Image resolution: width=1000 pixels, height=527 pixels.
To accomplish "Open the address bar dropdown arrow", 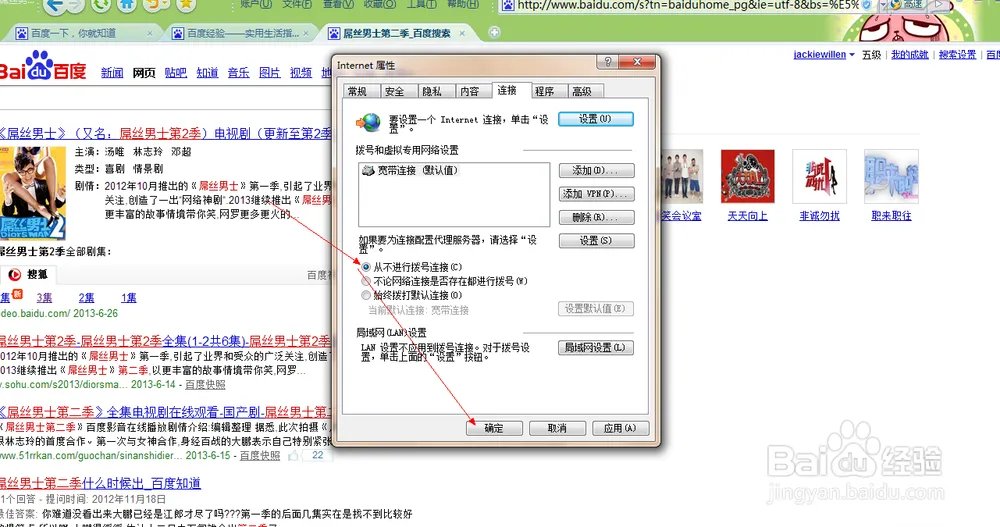I will (883, 5).
